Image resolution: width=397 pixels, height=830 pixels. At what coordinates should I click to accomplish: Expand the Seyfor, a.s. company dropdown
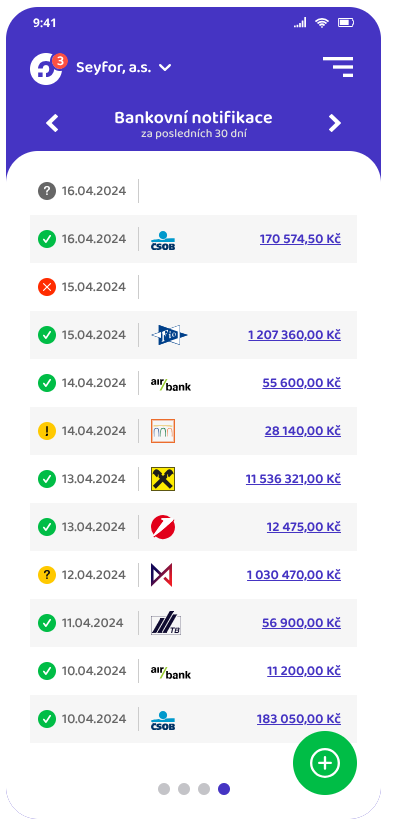(124, 68)
